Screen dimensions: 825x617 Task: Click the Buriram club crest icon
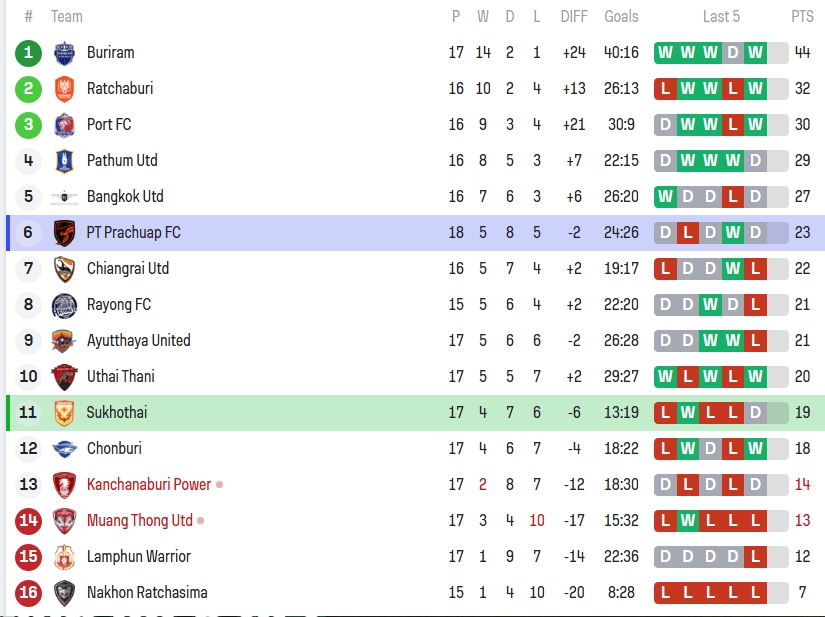pyautogui.click(x=64, y=53)
